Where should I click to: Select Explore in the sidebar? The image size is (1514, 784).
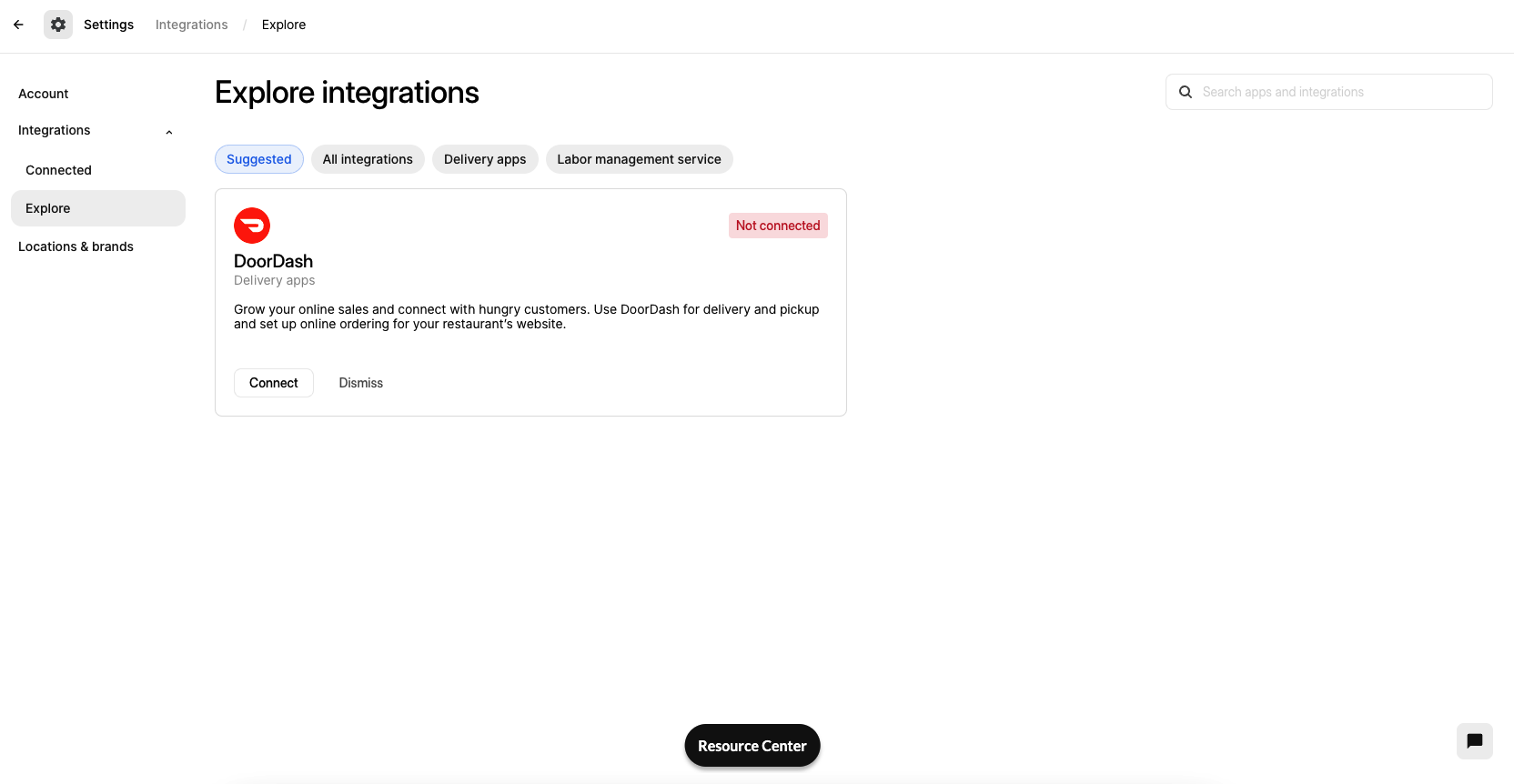point(98,208)
